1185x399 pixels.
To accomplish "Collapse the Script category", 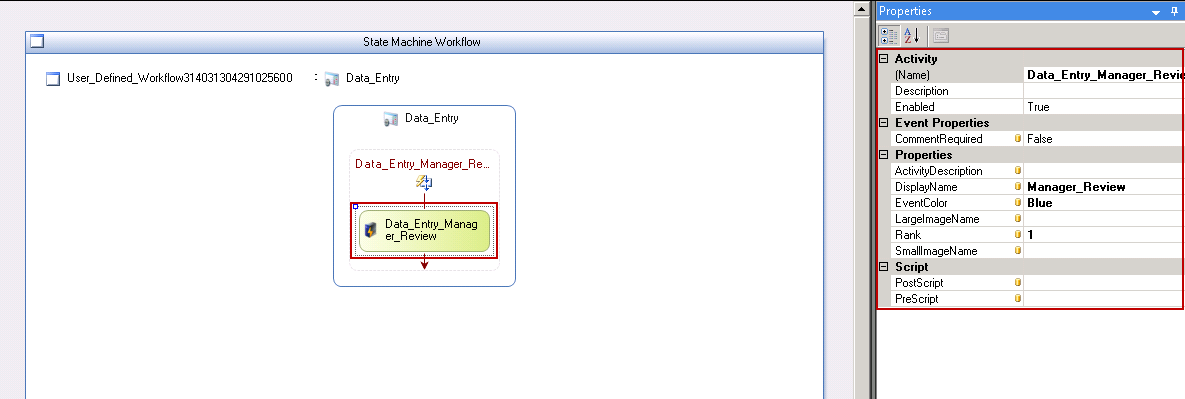I will coord(883,267).
